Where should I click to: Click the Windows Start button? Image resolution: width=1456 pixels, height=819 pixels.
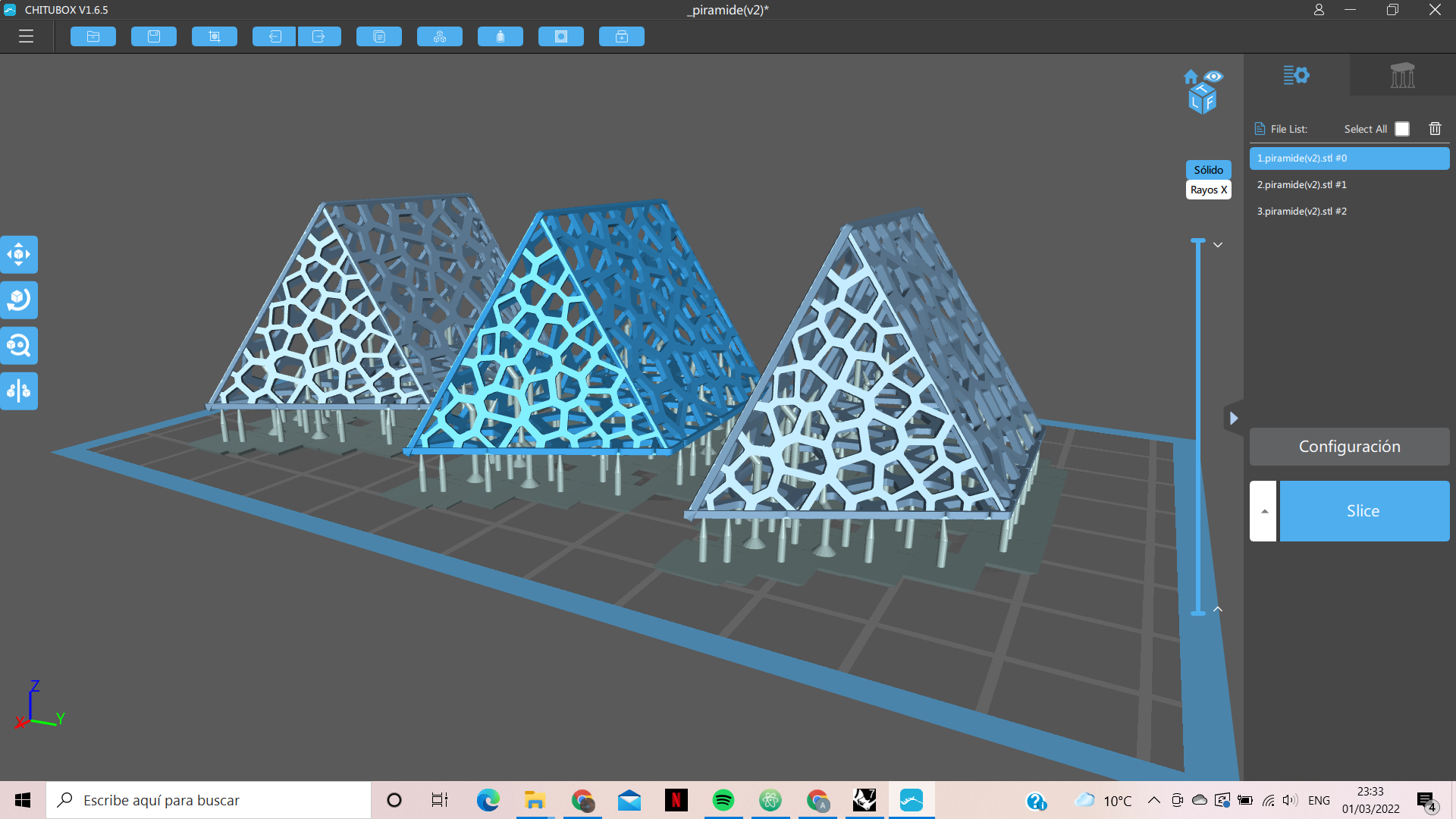pos(23,800)
